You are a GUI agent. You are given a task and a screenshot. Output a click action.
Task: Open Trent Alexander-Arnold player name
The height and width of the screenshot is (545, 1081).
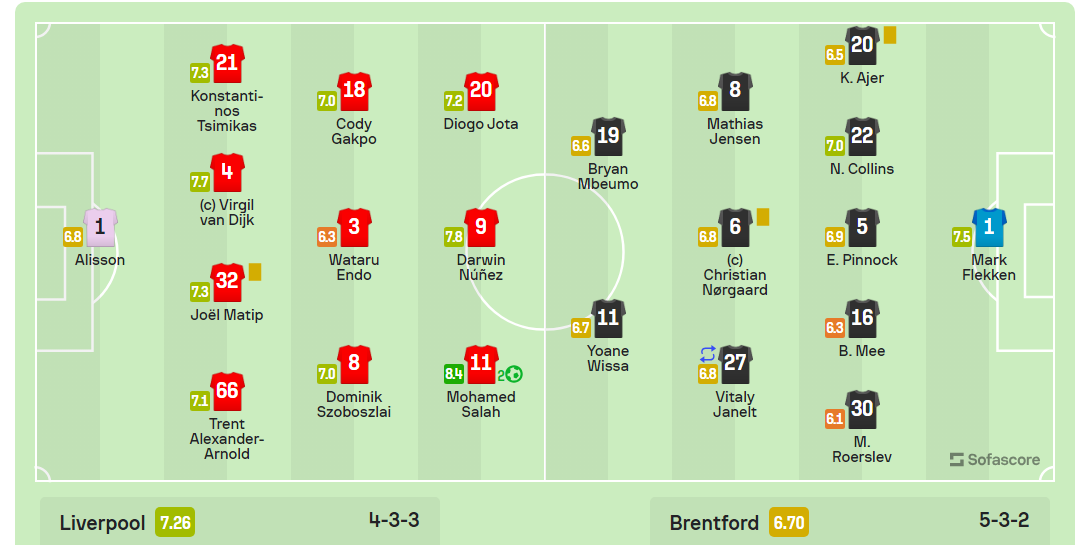(x=227, y=439)
